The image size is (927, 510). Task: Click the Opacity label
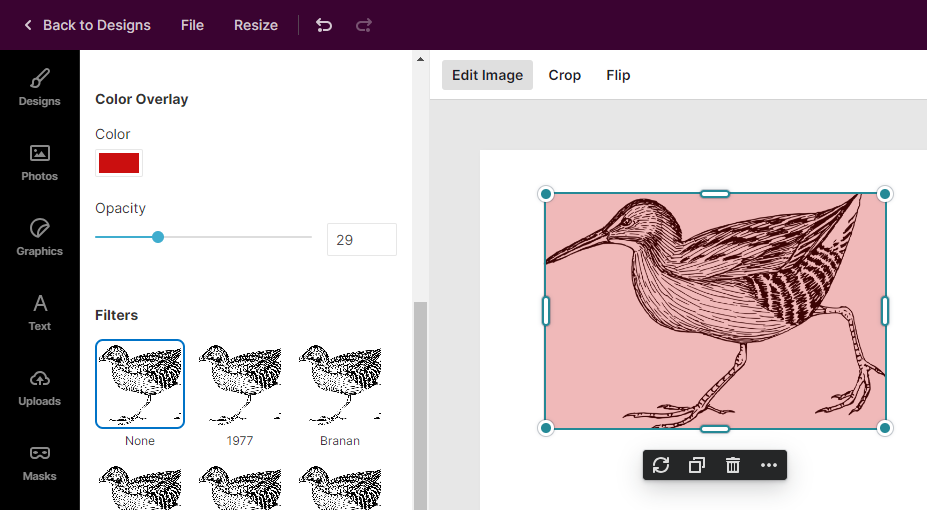click(x=121, y=209)
